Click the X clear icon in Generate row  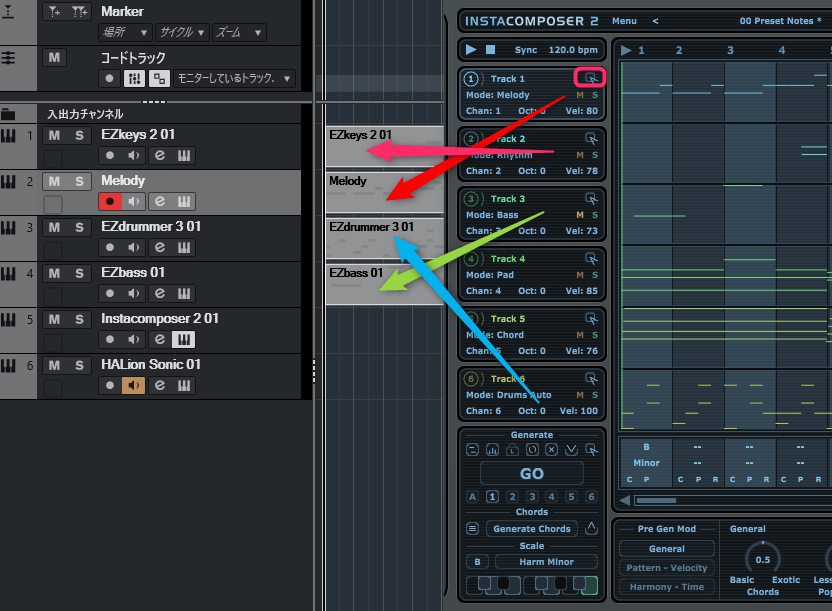pos(552,450)
